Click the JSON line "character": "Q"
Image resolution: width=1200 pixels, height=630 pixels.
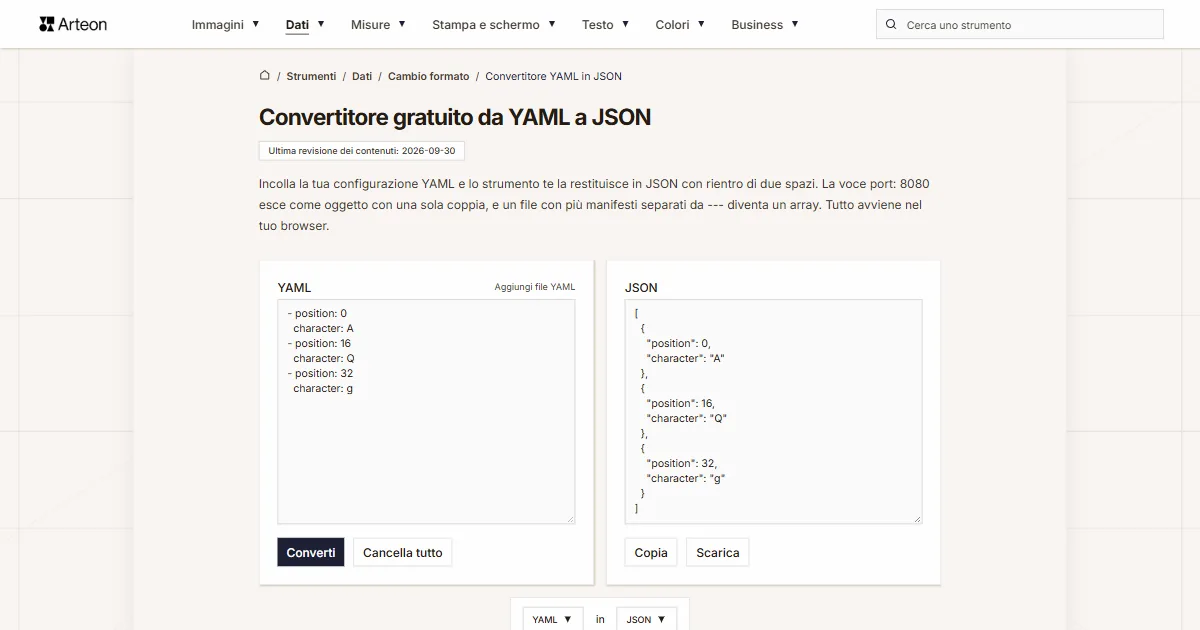click(687, 418)
